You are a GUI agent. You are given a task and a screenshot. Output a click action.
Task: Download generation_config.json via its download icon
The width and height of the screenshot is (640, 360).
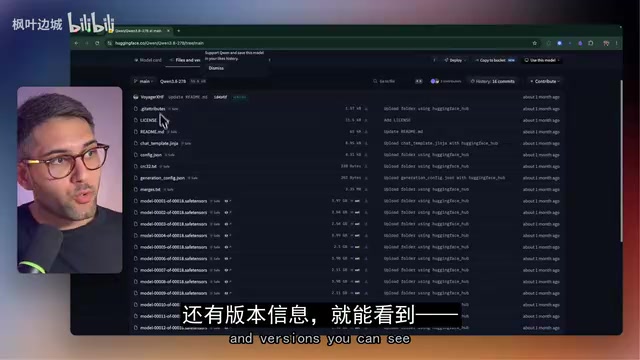(x=366, y=178)
